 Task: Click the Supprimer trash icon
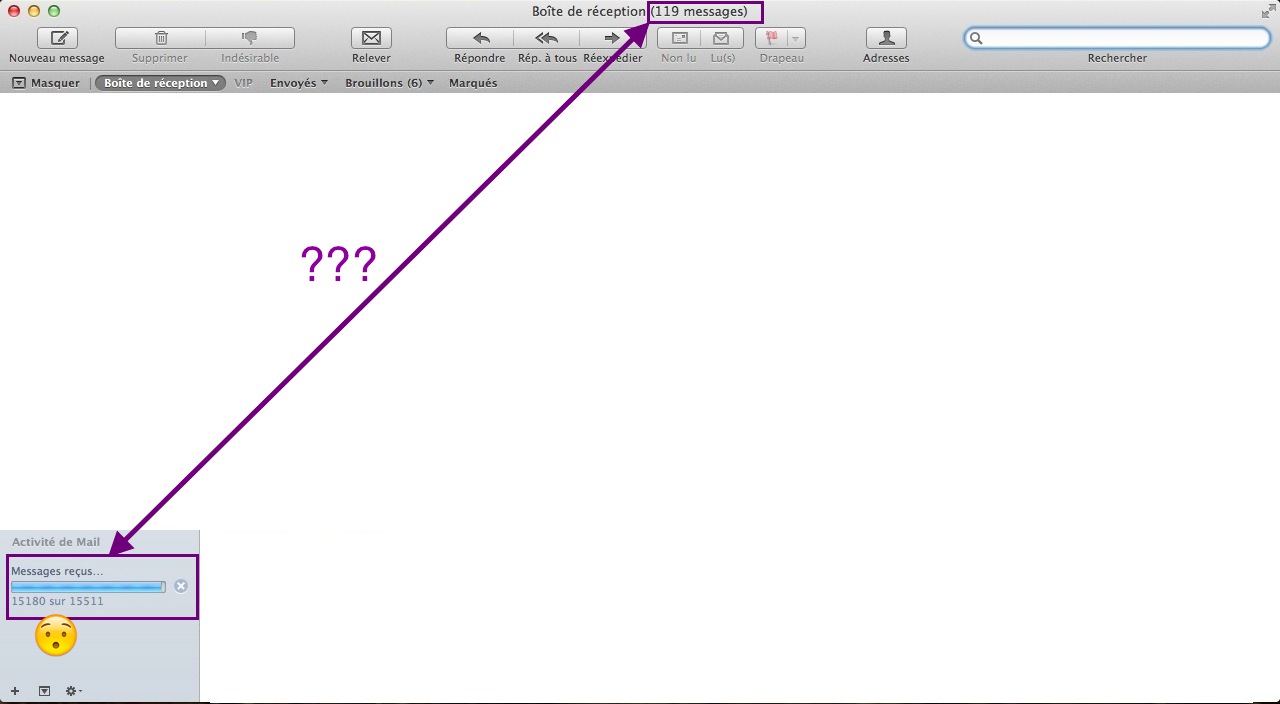[161, 38]
